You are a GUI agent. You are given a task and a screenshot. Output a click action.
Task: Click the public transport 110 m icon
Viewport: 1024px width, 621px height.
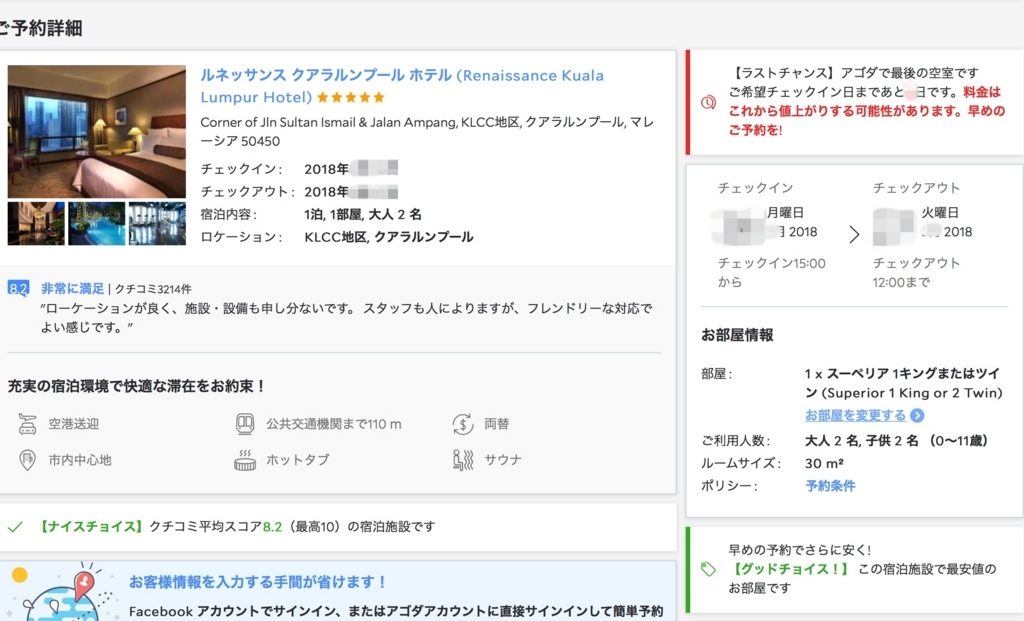(245, 424)
